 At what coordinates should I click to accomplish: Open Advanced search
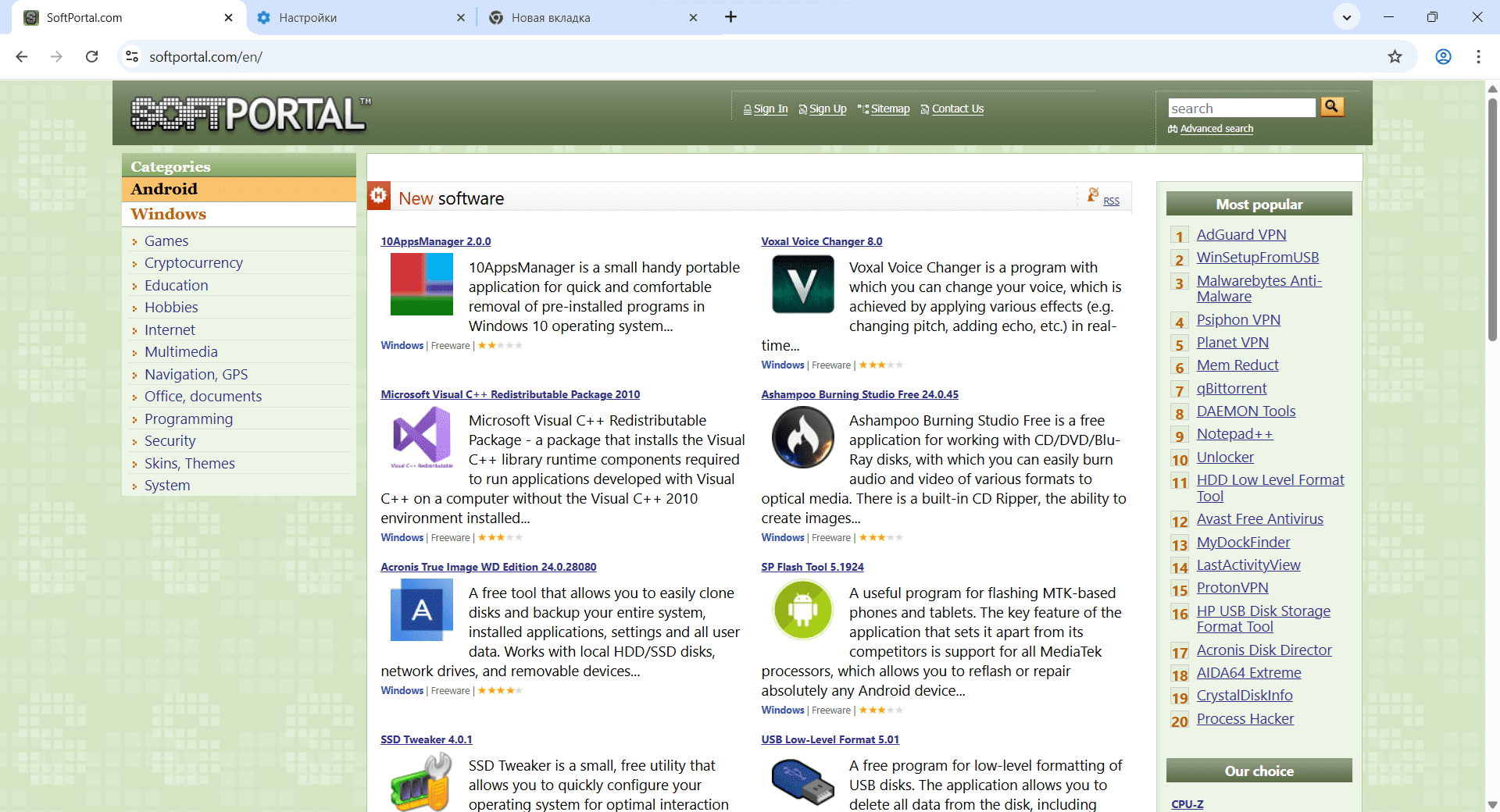(x=1216, y=129)
